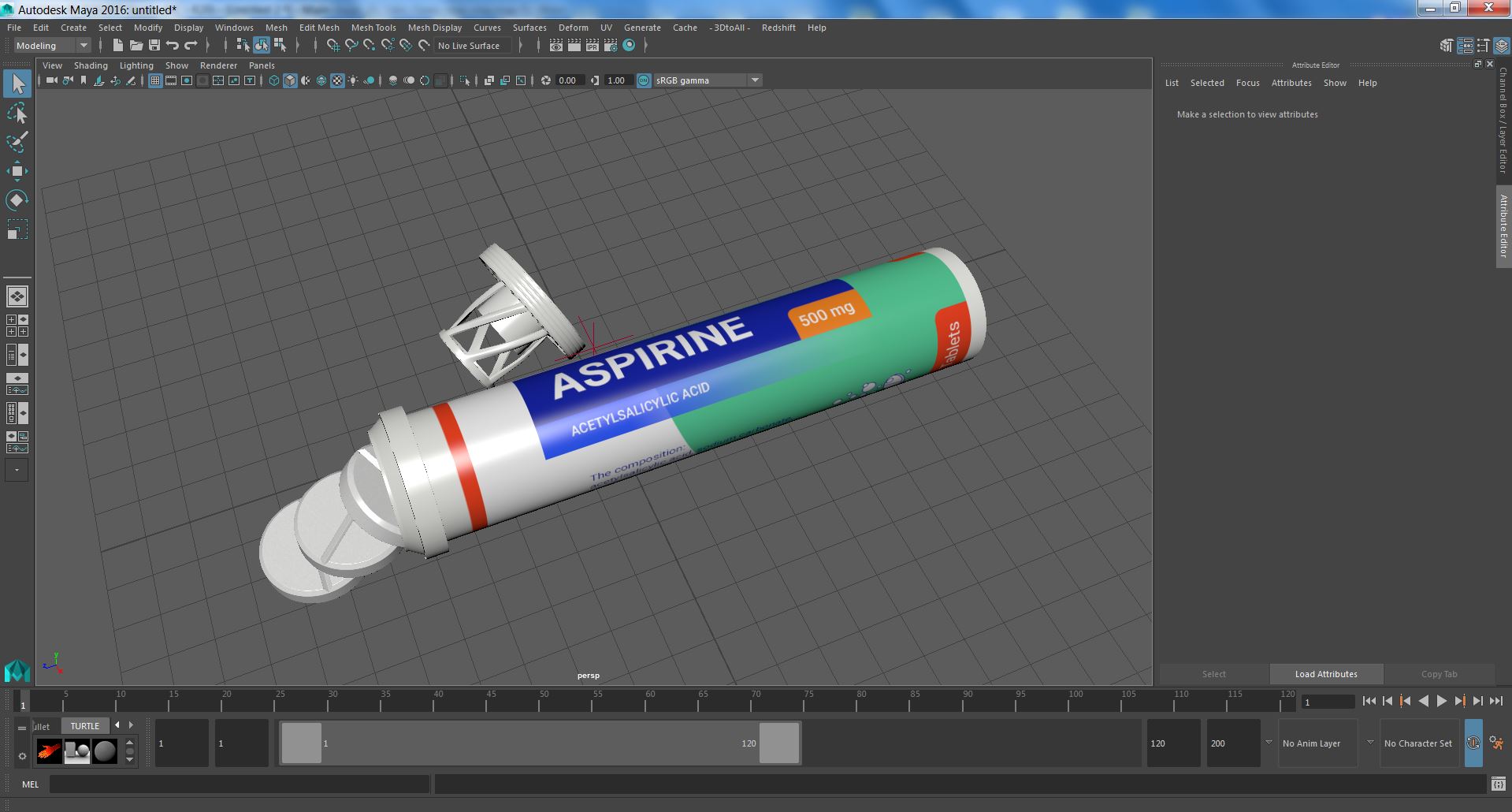The width and height of the screenshot is (1512, 812).
Task: Save the current scene
Action: 154,45
